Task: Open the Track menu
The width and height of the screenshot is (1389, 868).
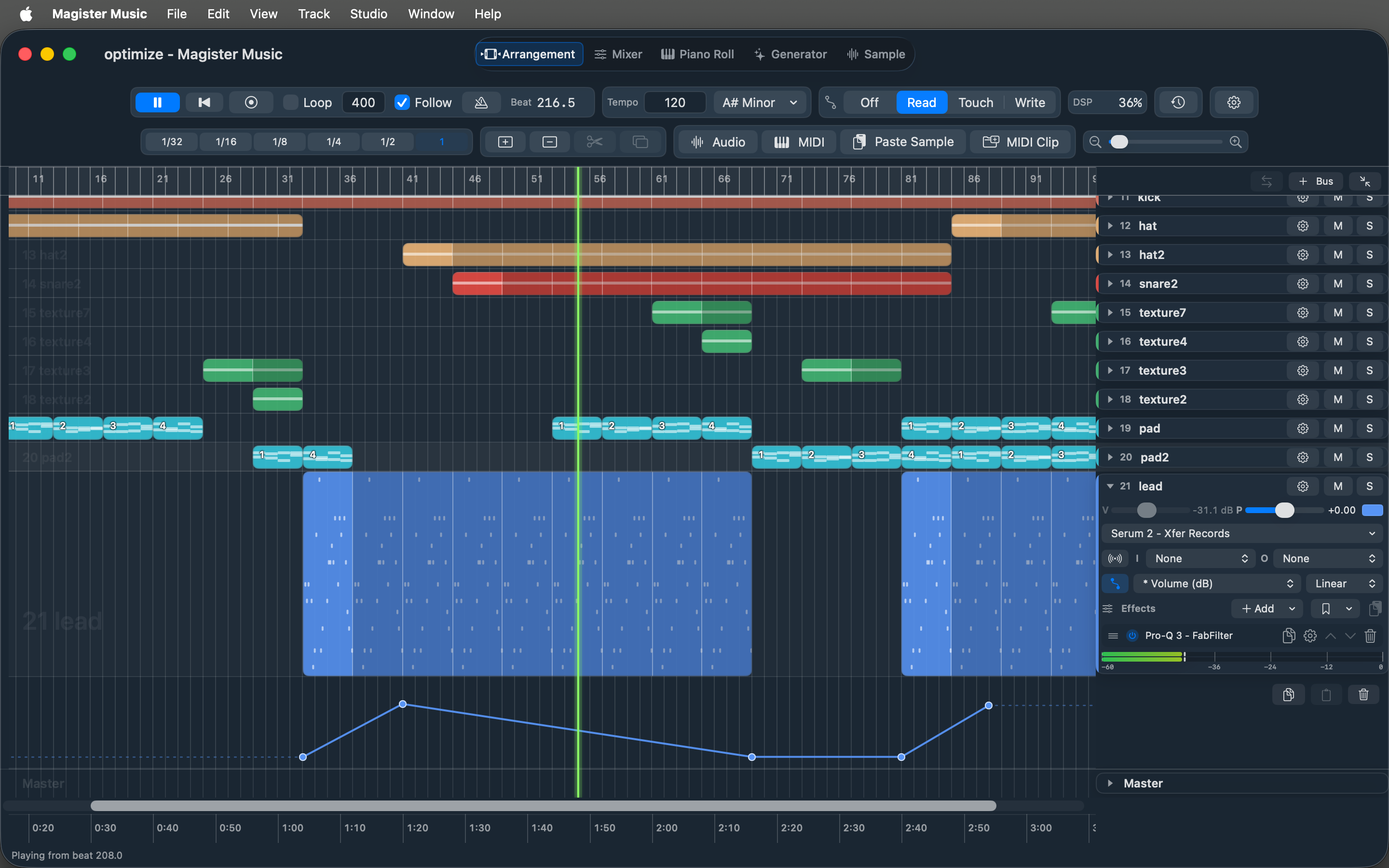Action: [313, 14]
